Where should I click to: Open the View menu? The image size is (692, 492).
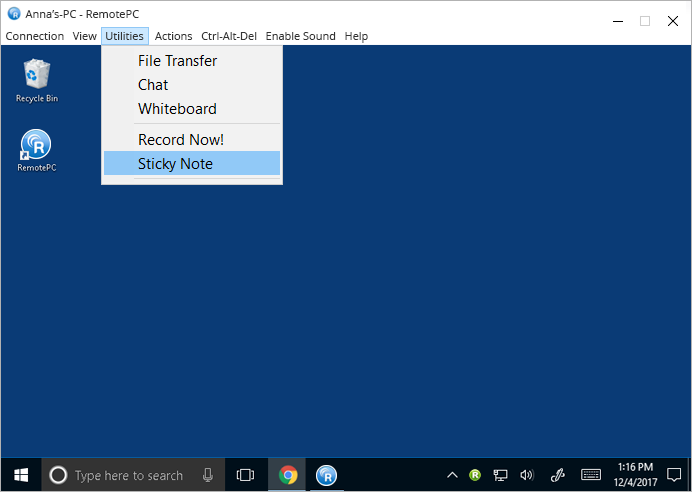pyautogui.click(x=84, y=36)
